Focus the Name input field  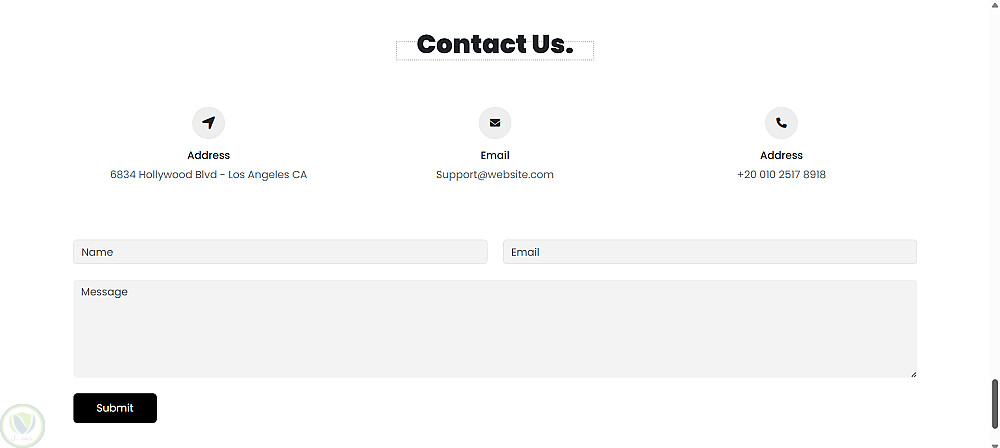[x=280, y=252]
